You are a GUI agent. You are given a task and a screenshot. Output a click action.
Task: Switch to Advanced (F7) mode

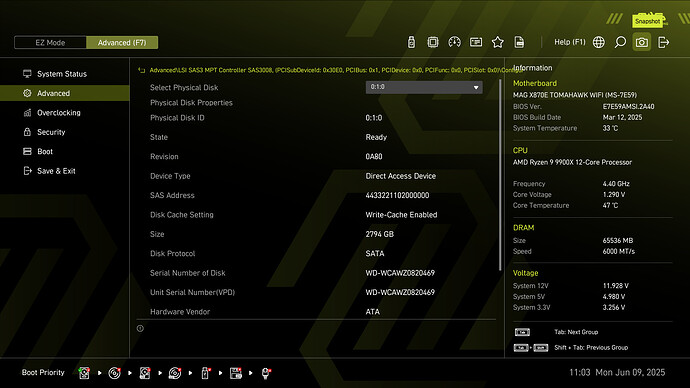(x=122, y=43)
